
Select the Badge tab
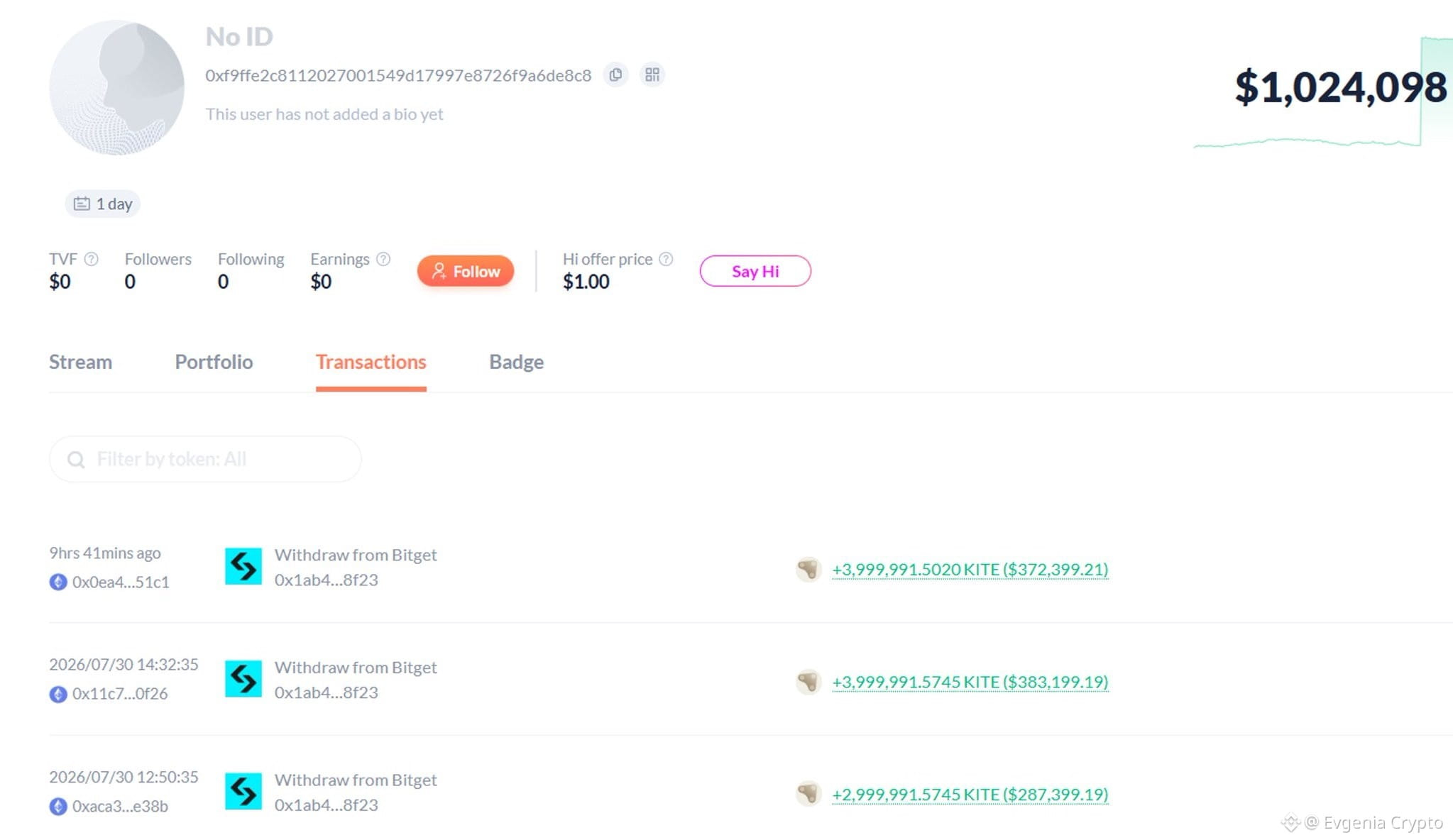pos(516,362)
